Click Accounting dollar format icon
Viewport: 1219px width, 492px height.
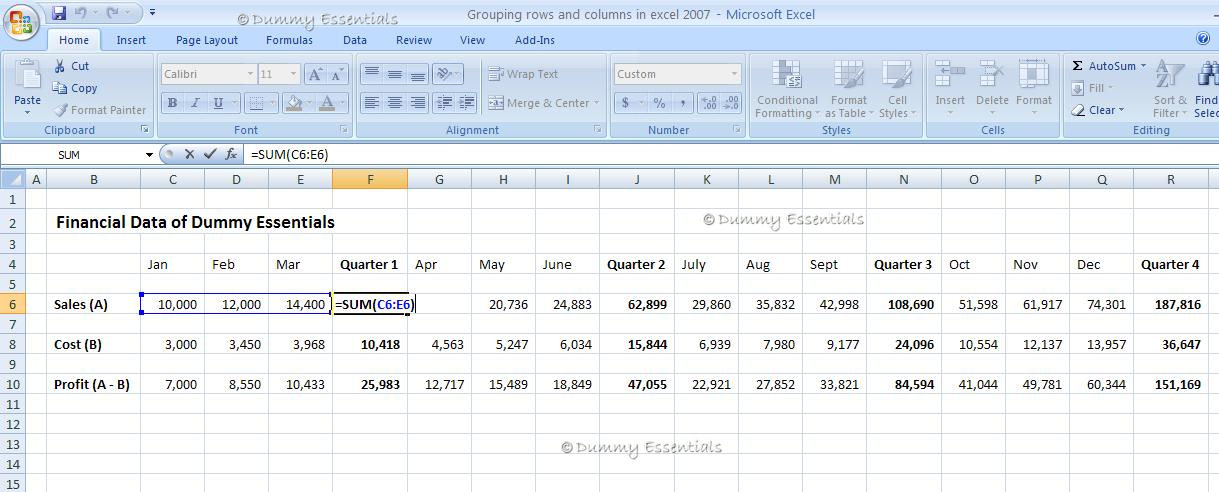click(x=626, y=103)
